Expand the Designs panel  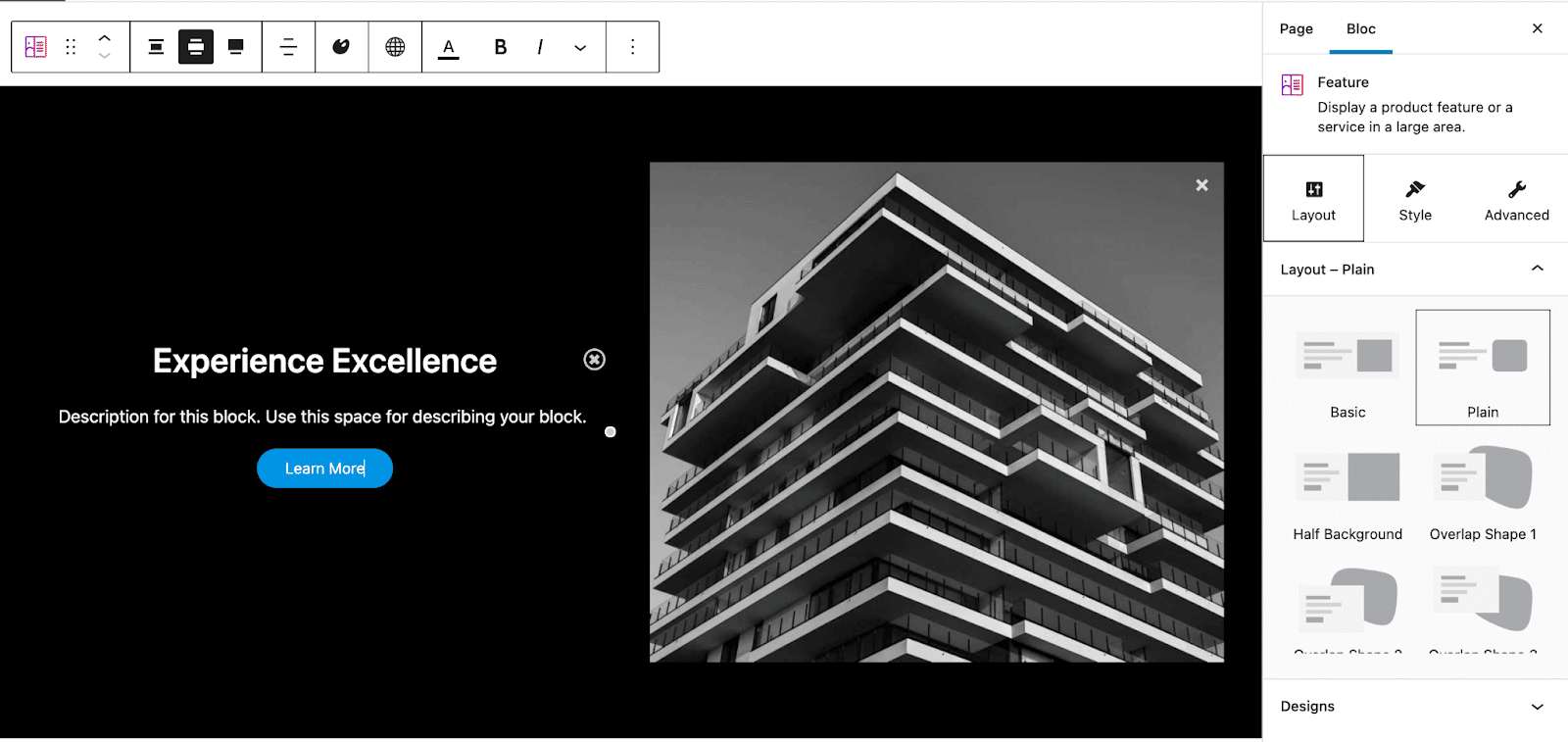tap(1537, 707)
